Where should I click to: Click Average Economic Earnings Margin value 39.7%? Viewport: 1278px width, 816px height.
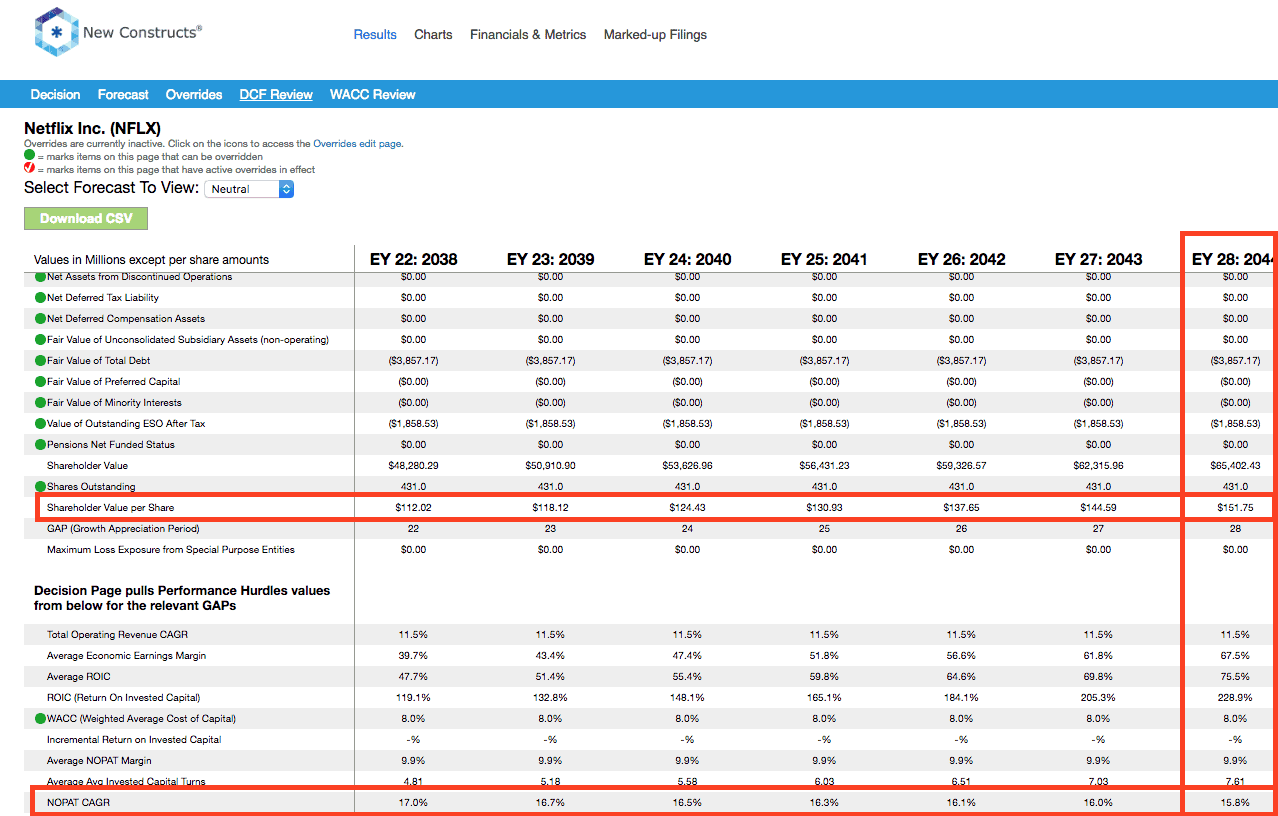click(413, 656)
